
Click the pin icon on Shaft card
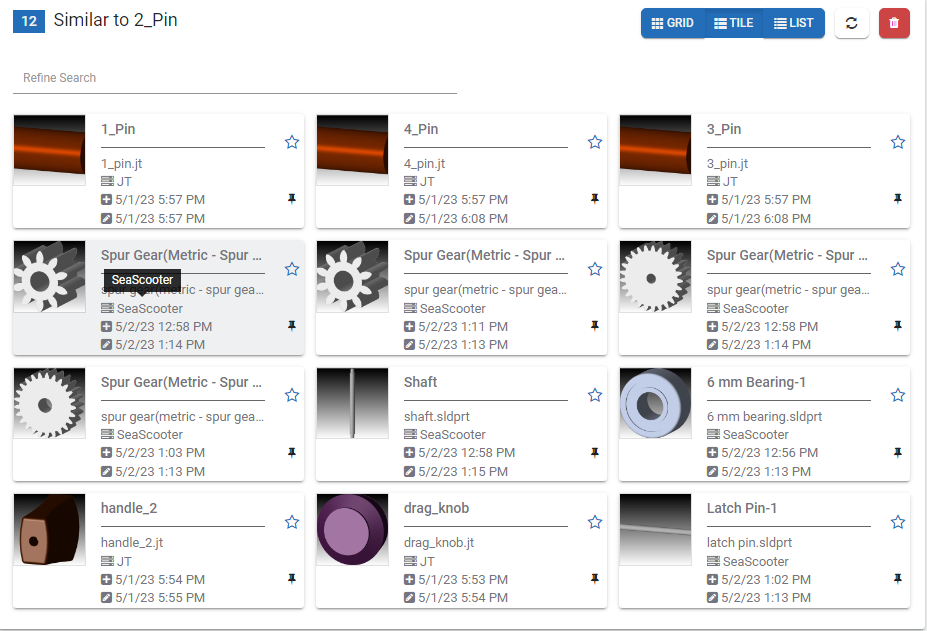click(x=594, y=452)
